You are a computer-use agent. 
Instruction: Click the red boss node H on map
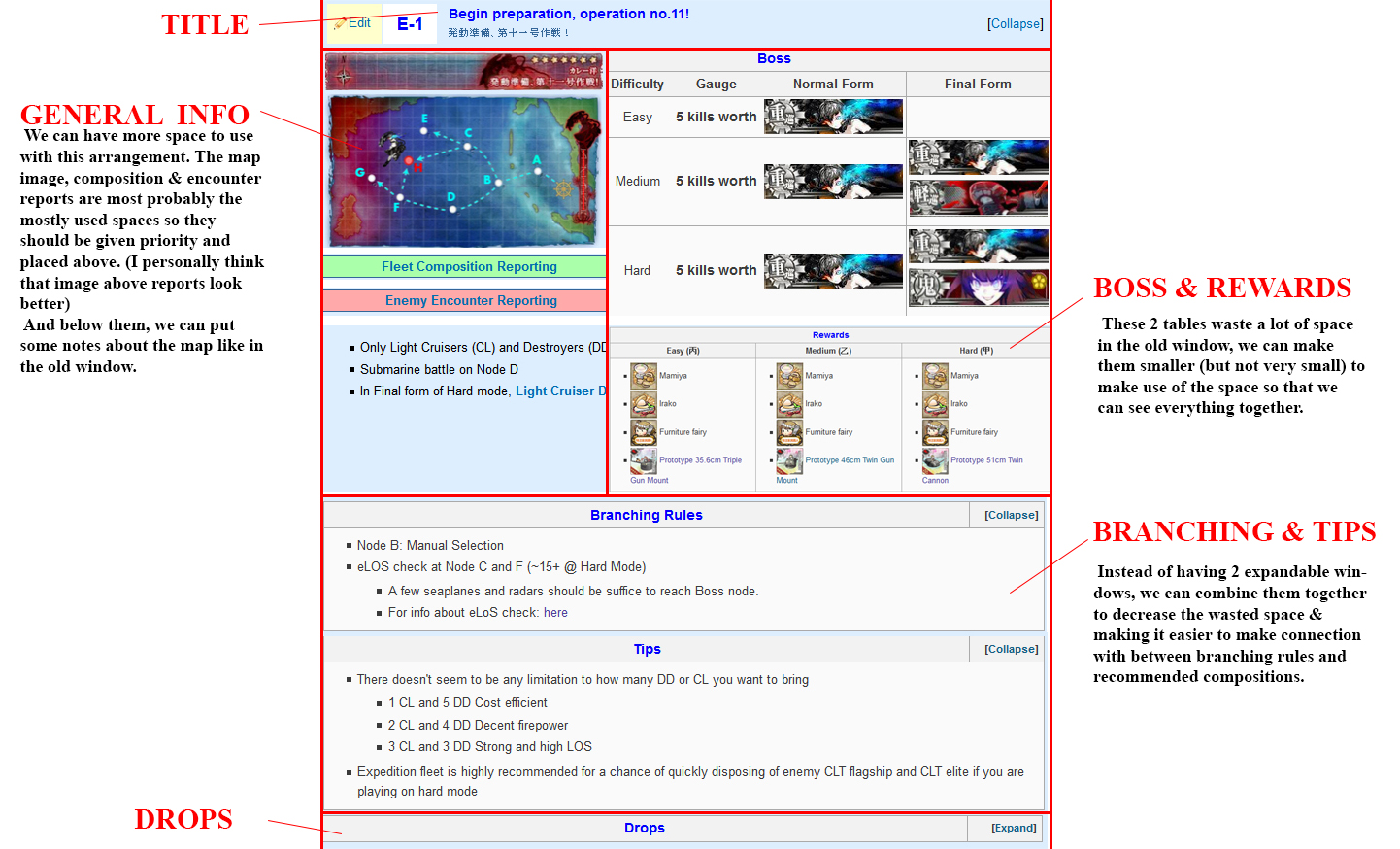tap(409, 160)
